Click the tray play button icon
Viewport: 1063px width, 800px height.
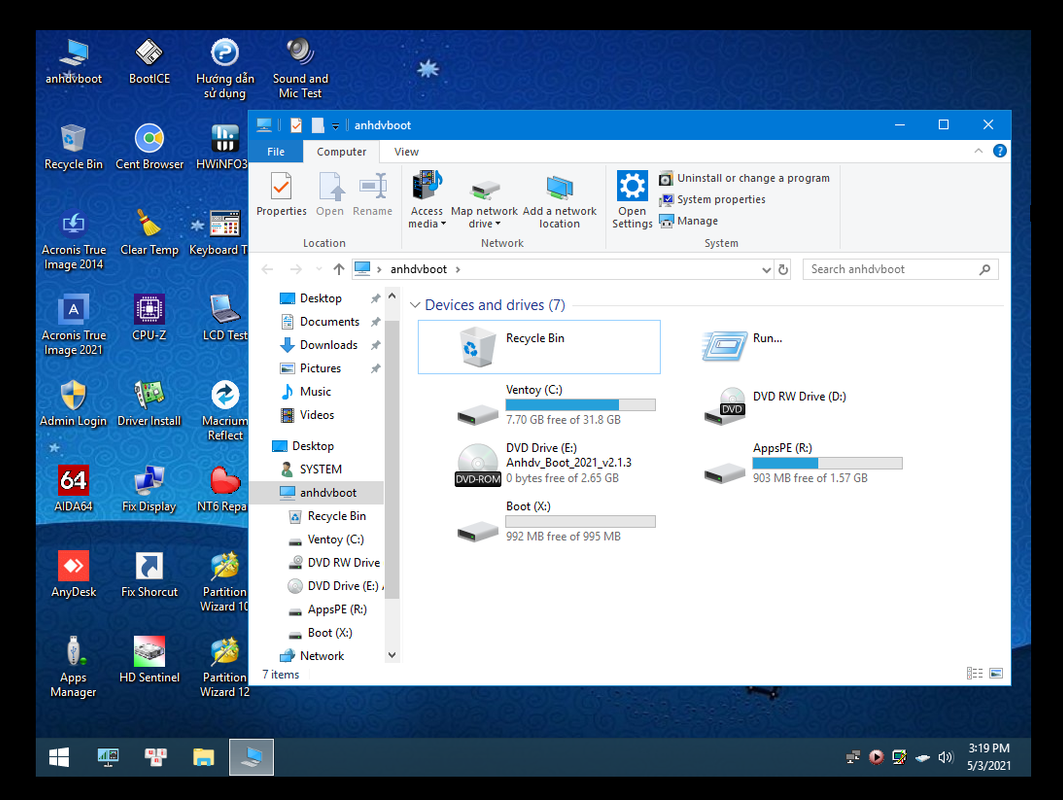tap(876, 757)
